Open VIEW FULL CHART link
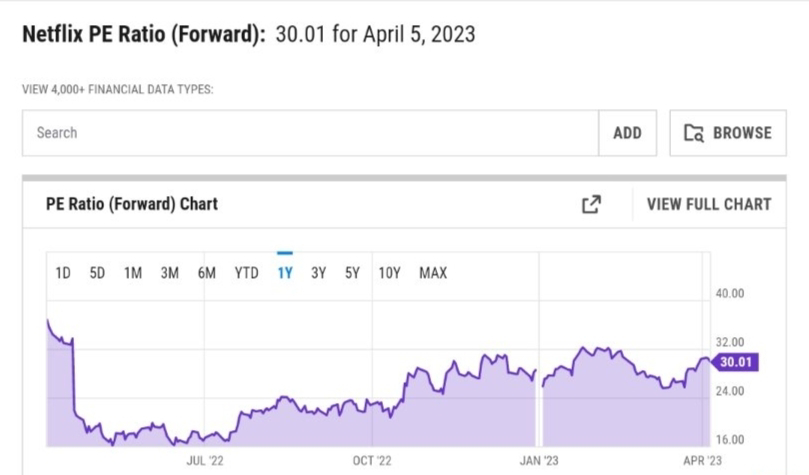The height and width of the screenshot is (475, 809). 709,204
